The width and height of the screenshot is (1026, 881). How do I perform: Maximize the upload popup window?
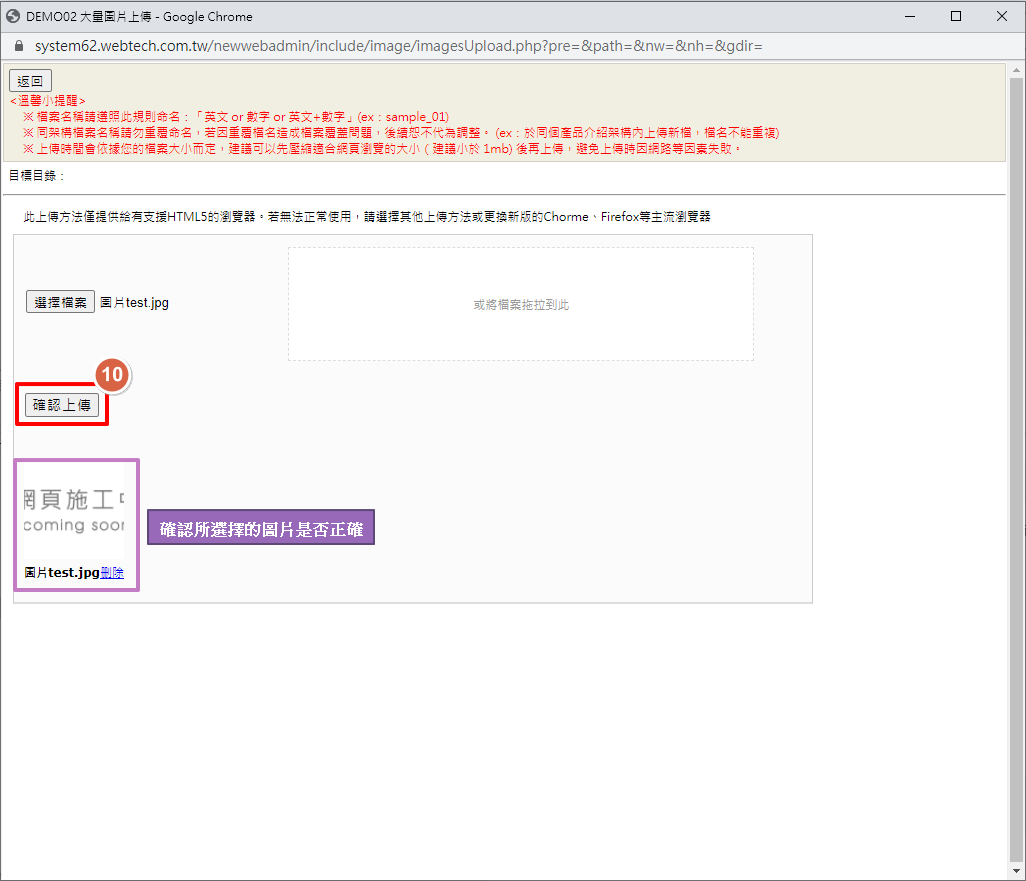[956, 16]
